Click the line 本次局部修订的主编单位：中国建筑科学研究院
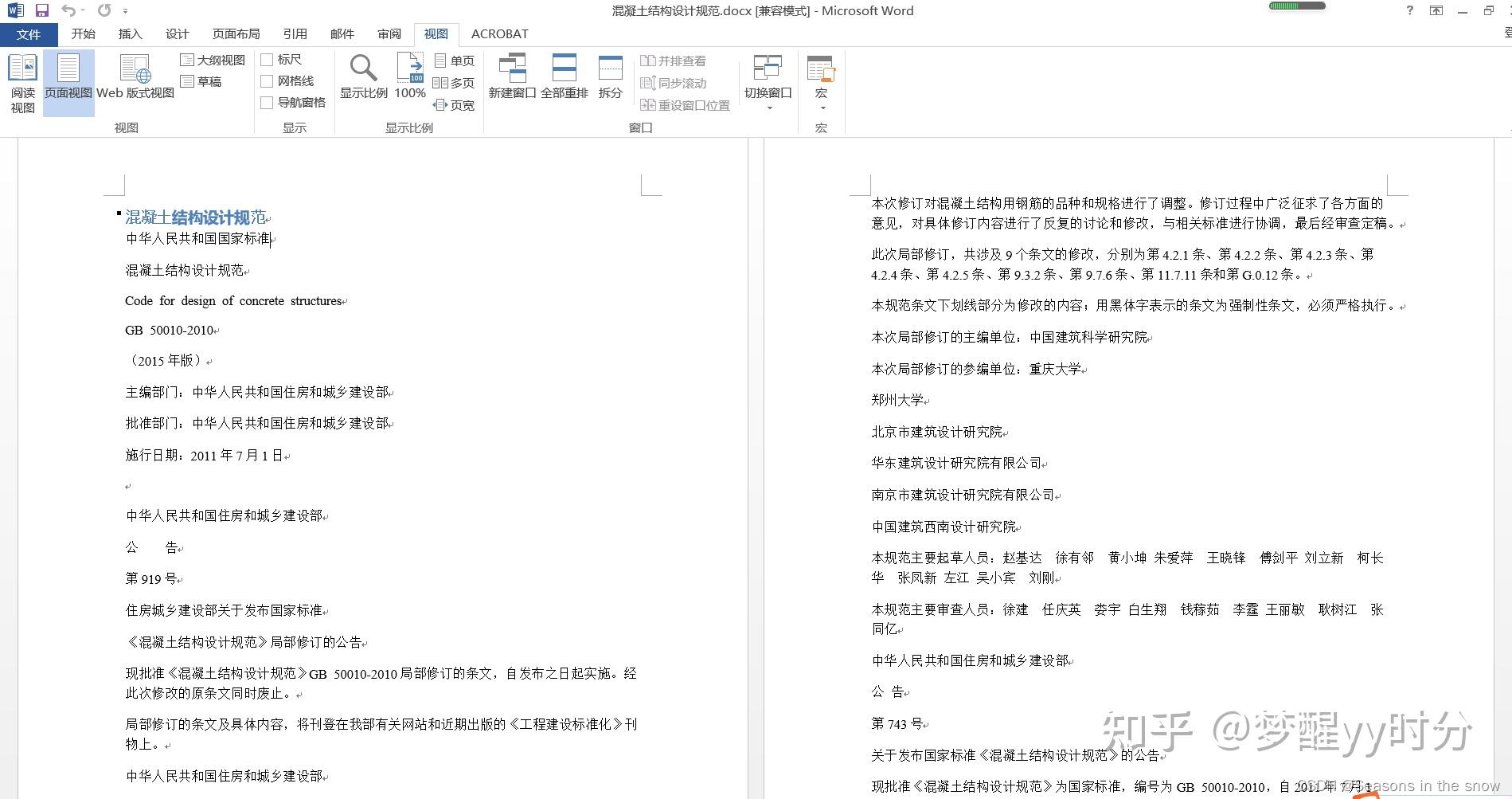This screenshot has width=1512, height=799. coord(1010,338)
